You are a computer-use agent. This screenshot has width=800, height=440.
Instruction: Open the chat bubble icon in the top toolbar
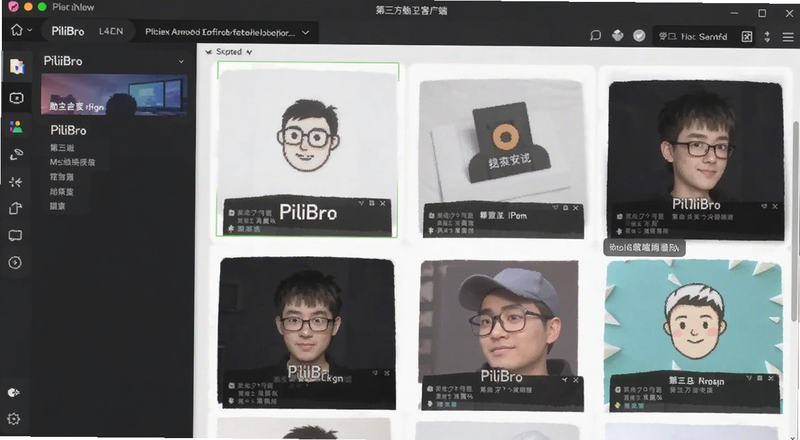coord(595,36)
